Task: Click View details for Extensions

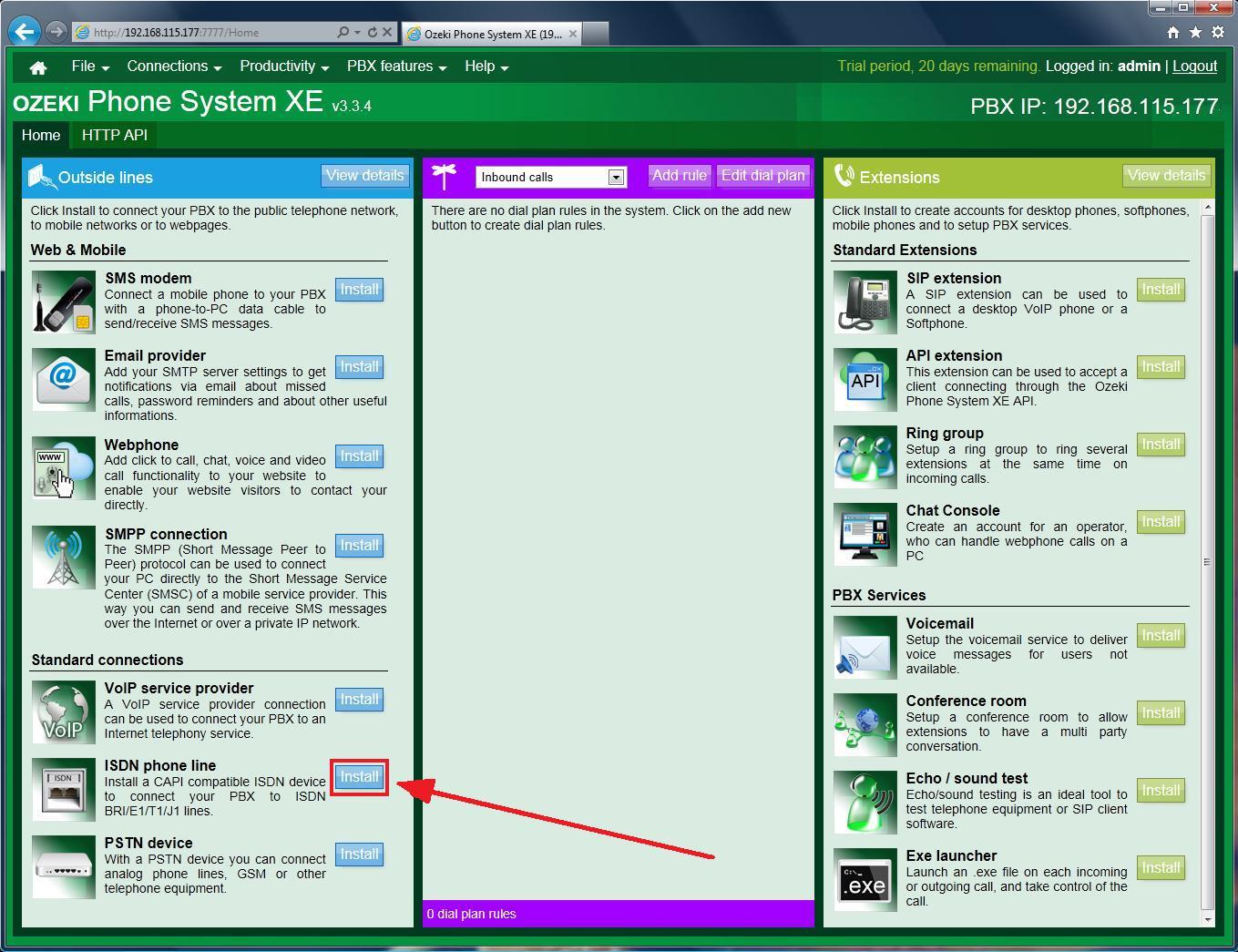Action: point(1166,176)
